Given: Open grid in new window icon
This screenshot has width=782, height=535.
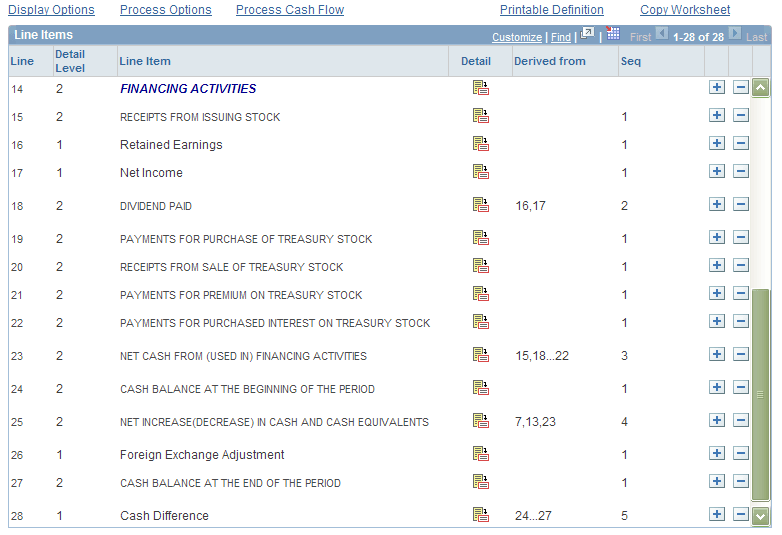Looking at the screenshot, I should click(x=587, y=34).
